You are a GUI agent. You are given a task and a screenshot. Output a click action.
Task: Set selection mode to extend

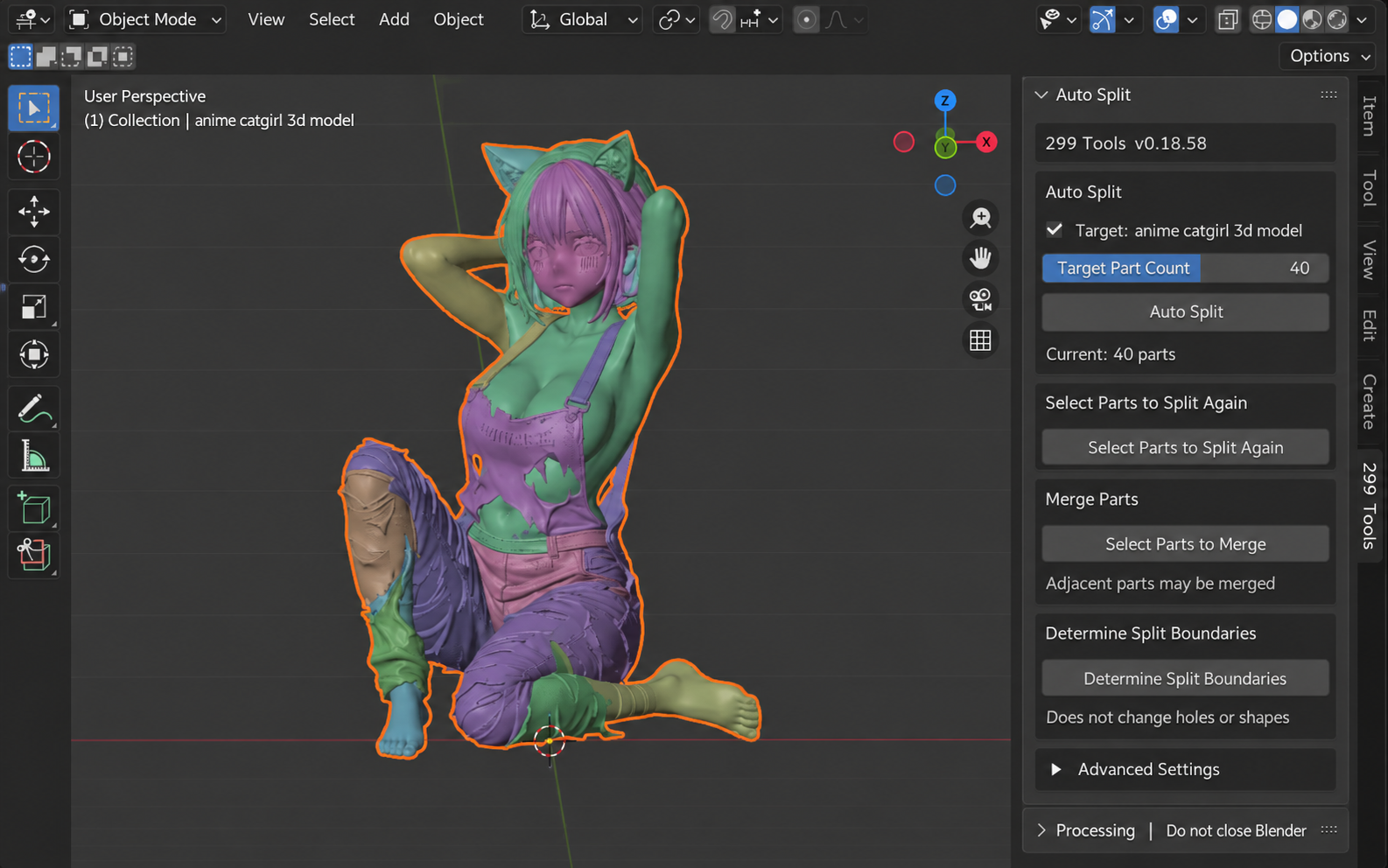click(x=46, y=57)
